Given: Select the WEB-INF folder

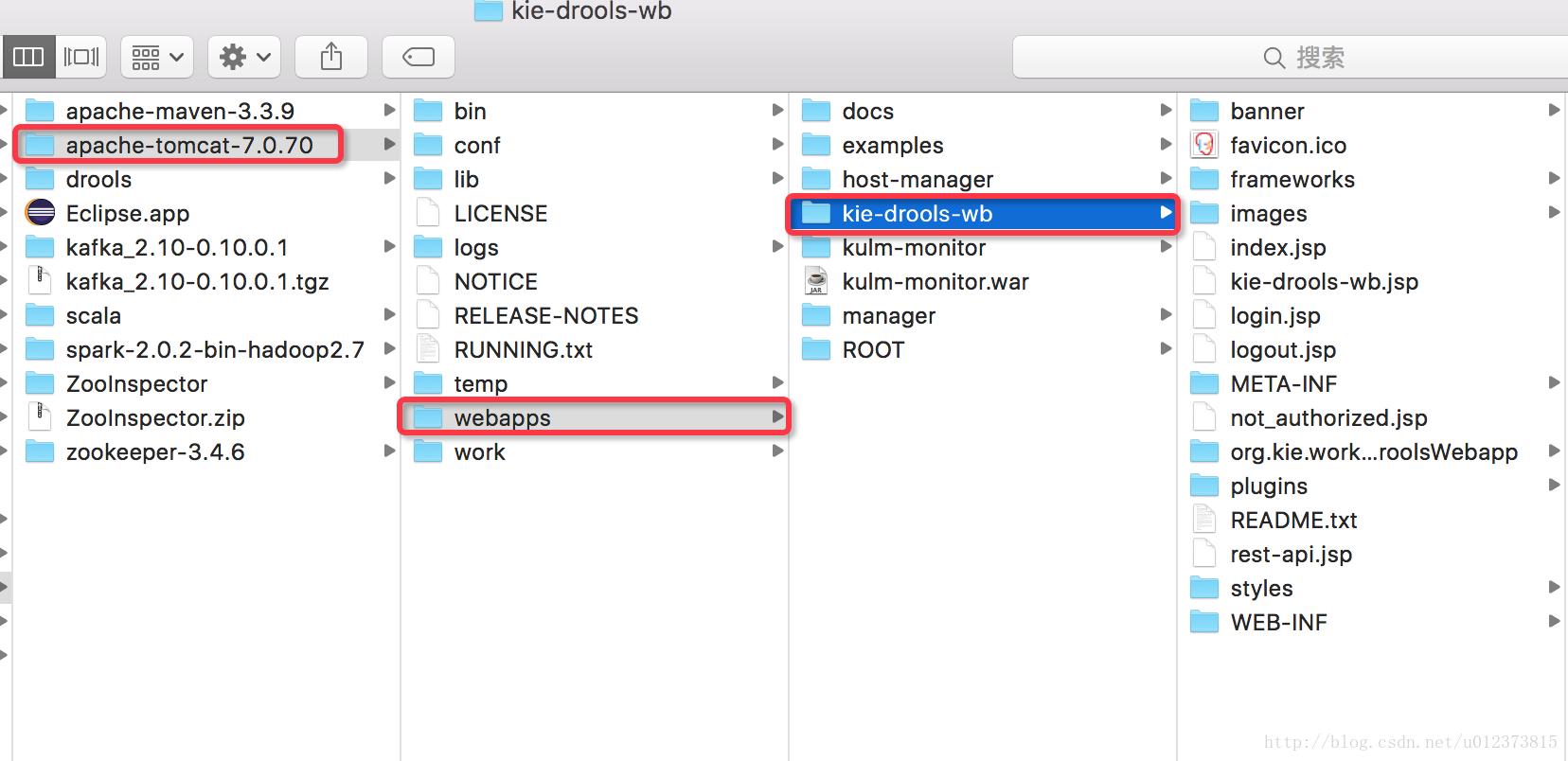Looking at the screenshot, I should tap(1373, 622).
